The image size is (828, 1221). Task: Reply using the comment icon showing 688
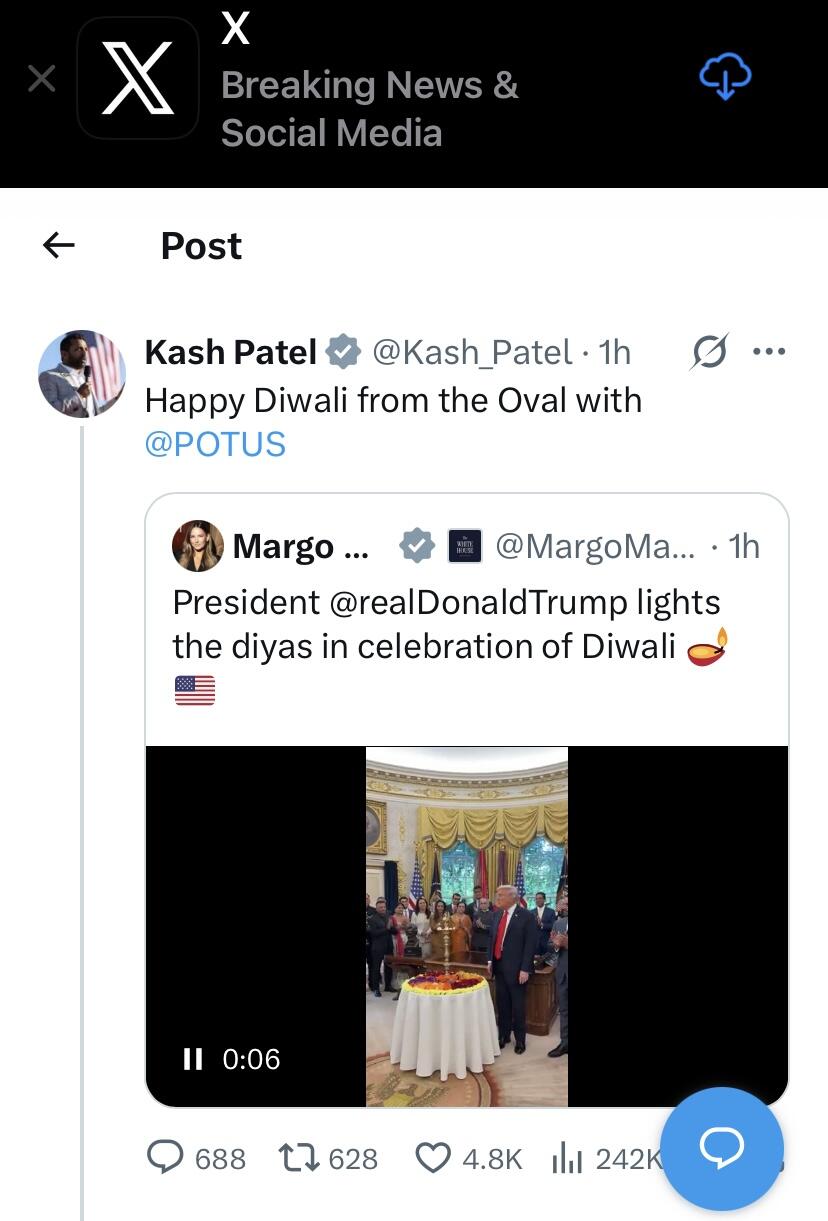pyautogui.click(x=165, y=1158)
